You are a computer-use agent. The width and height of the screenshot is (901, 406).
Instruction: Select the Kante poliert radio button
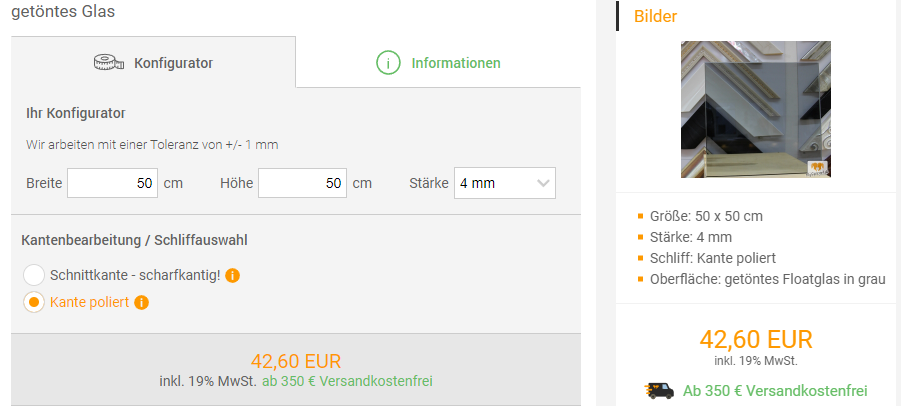(x=34, y=302)
